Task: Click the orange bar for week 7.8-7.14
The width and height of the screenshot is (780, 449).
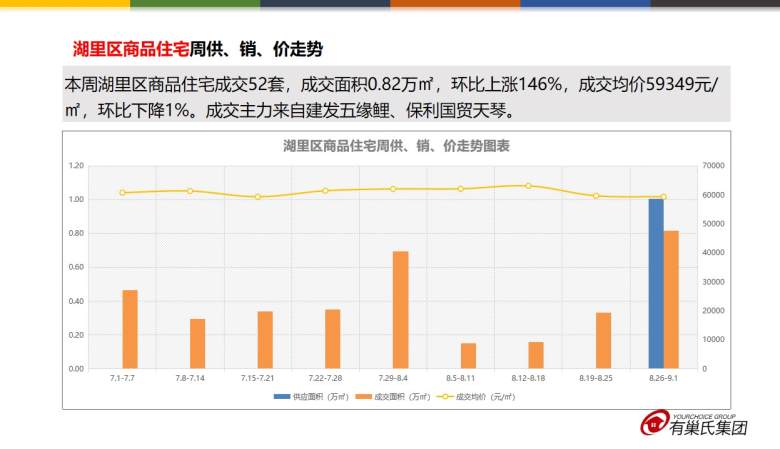Action: click(x=197, y=344)
